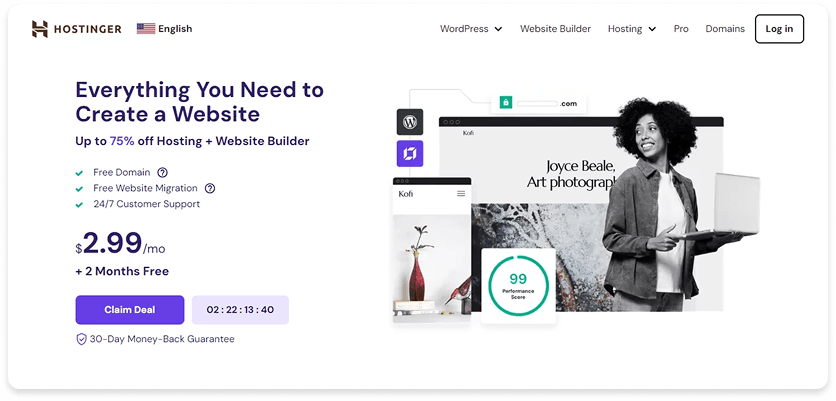Click the 99 Performance Score gauge
Screen dimensions: 836x401
(518, 285)
